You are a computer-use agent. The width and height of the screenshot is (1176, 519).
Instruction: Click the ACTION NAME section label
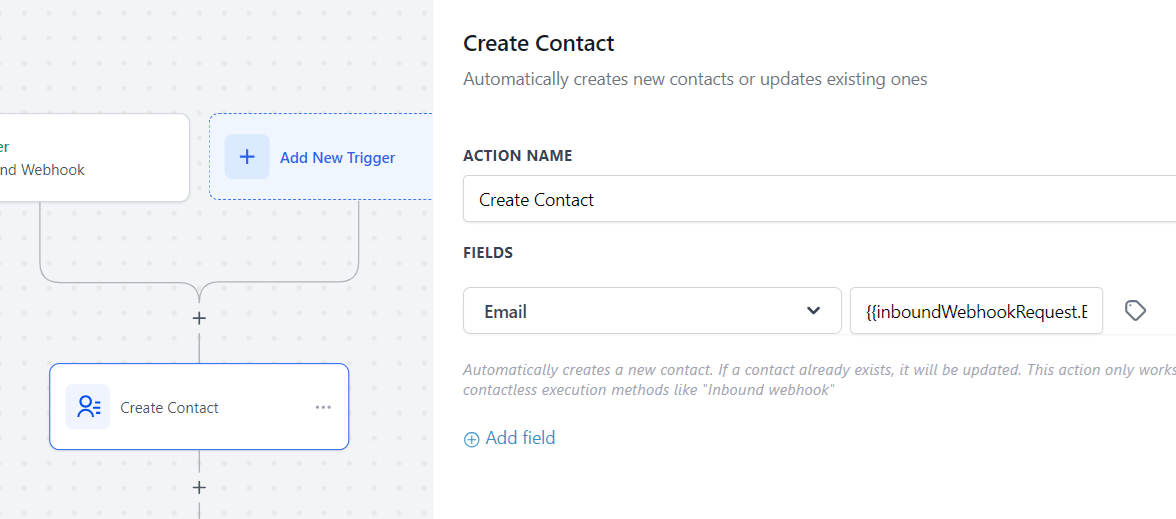pyautogui.click(x=518, y=156)
